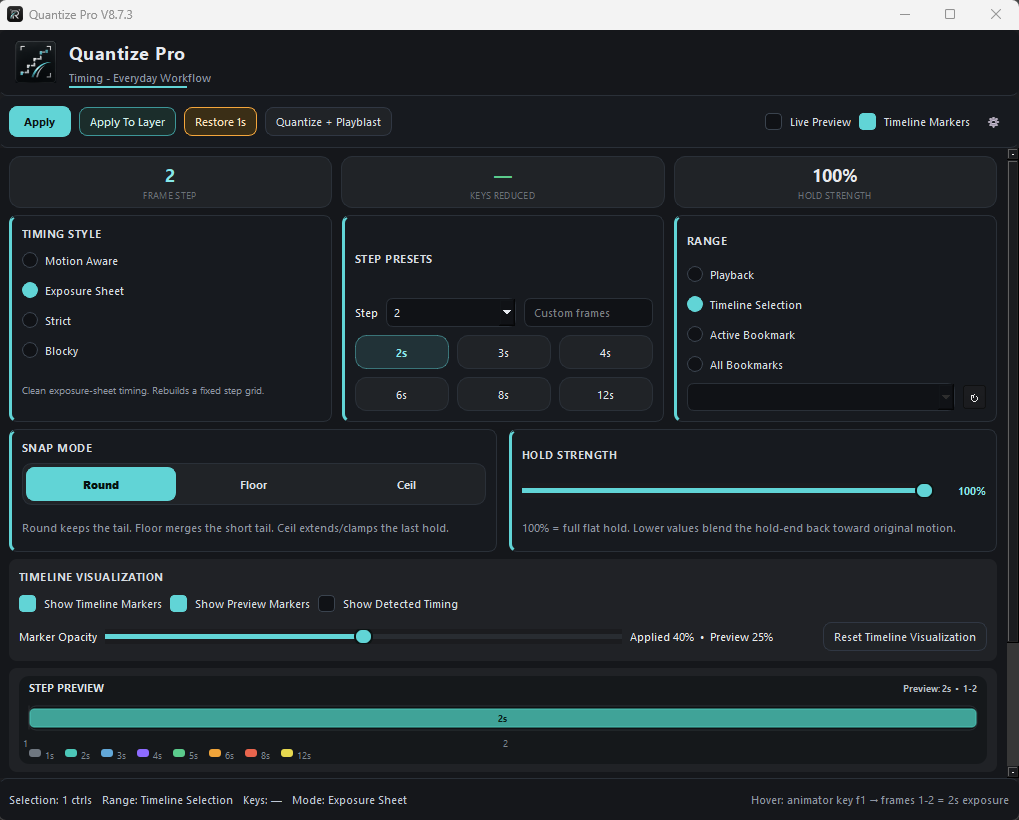1019x820 pixels.
Task: Set range to Timeline Selection
Action: pos(695,304)
